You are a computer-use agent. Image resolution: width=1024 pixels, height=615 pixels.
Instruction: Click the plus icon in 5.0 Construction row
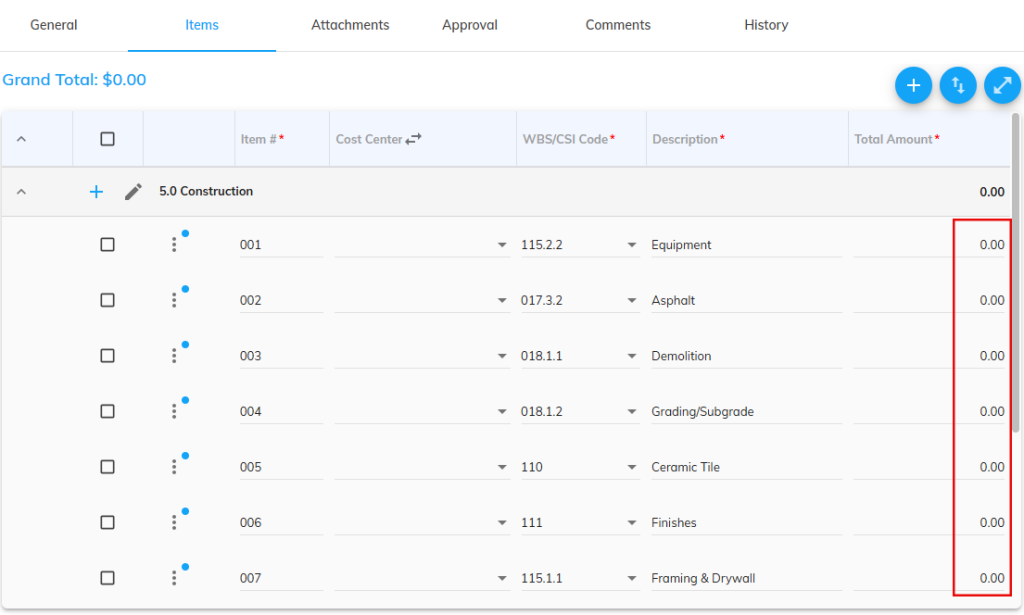point(96,191)
